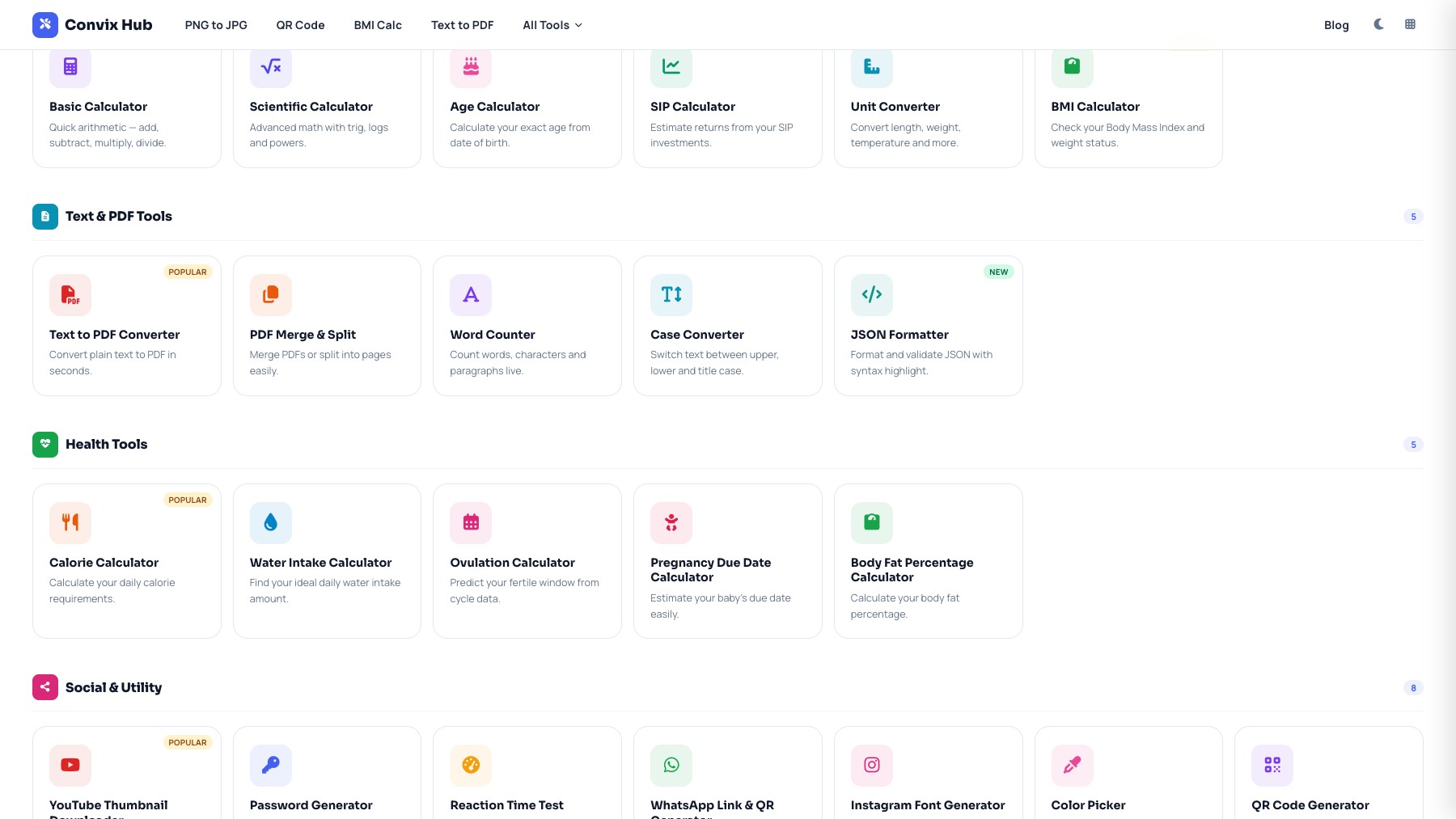
Task: Go to QR Code in navigation
Action: (300, 25)
